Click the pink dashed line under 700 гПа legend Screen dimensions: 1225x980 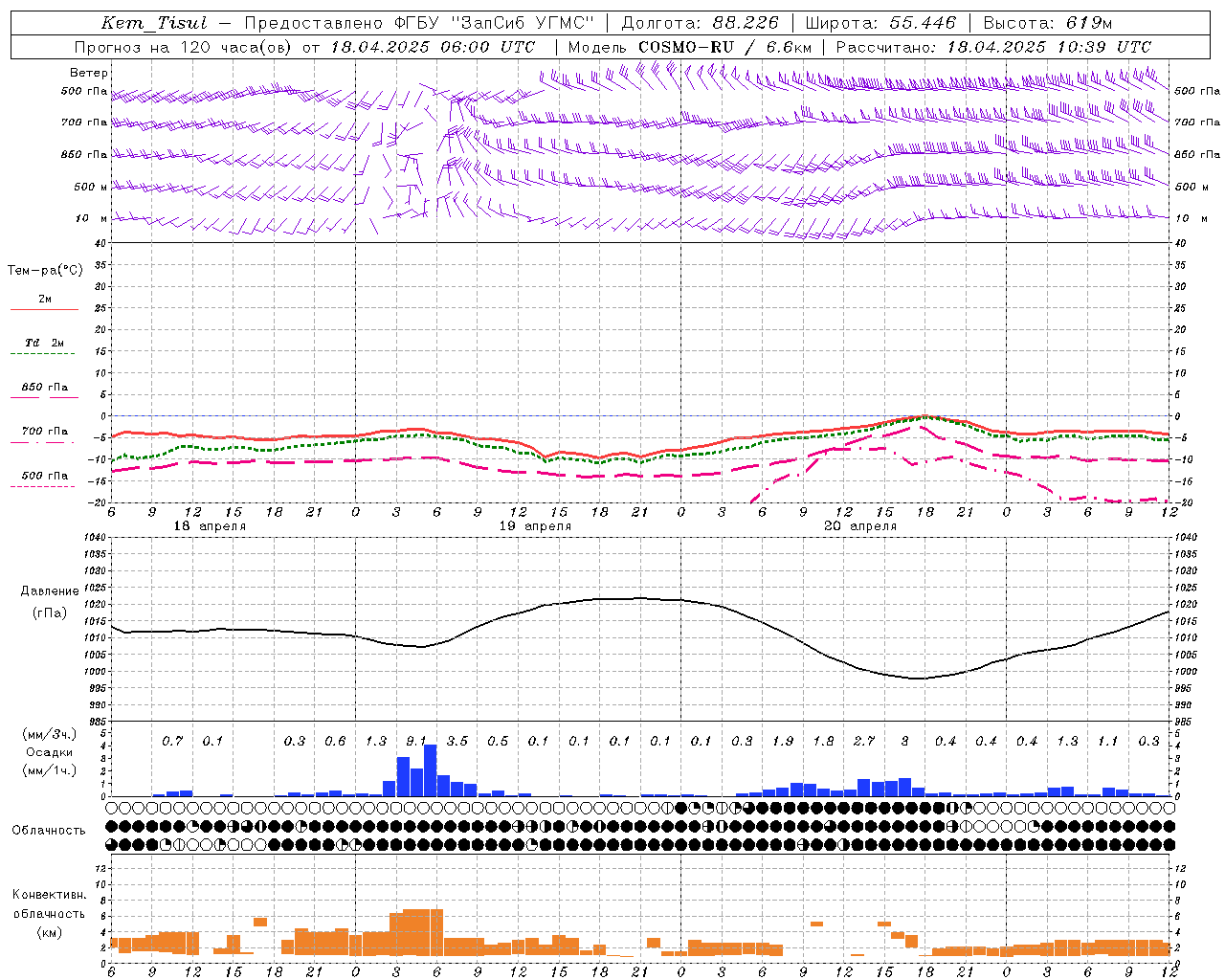point(42,442)
